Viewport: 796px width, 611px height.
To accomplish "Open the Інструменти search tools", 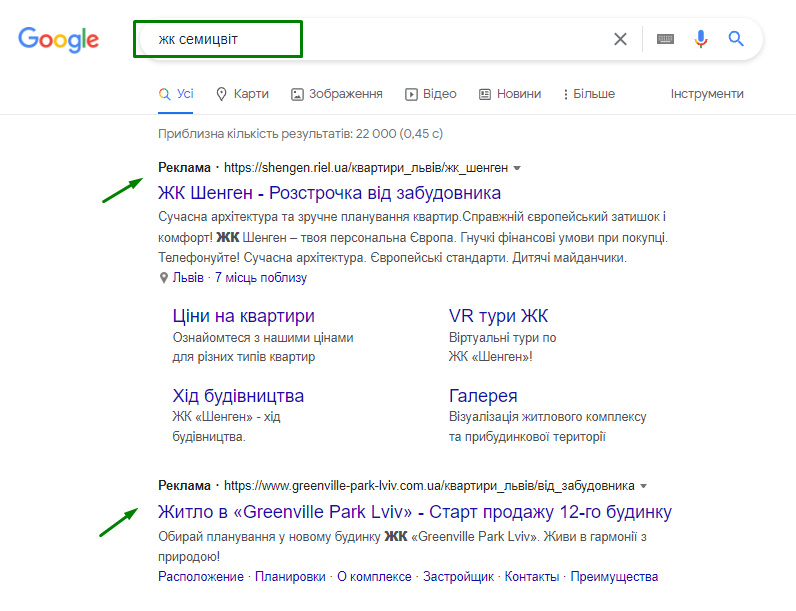I will click(707, 94).
